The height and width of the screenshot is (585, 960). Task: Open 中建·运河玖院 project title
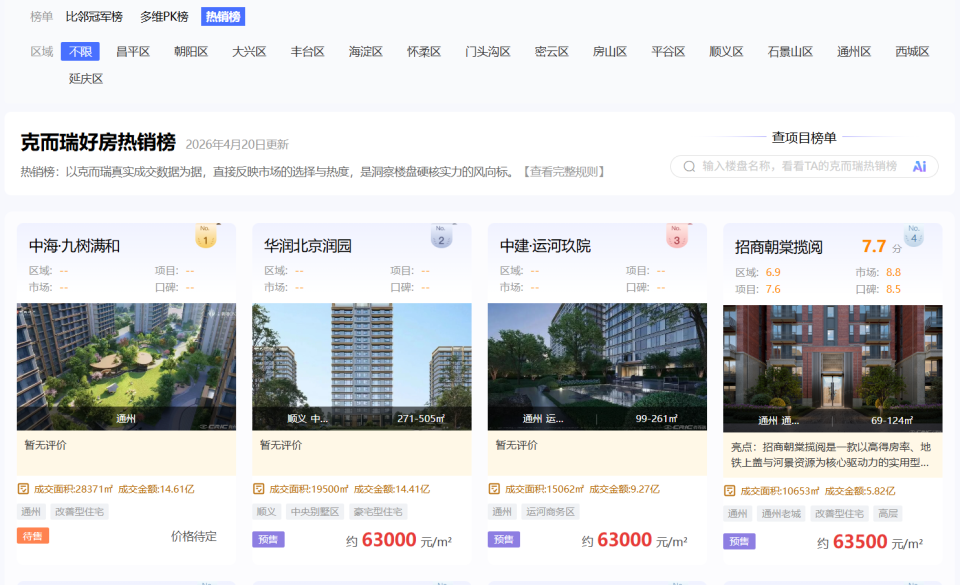[545, 246]
